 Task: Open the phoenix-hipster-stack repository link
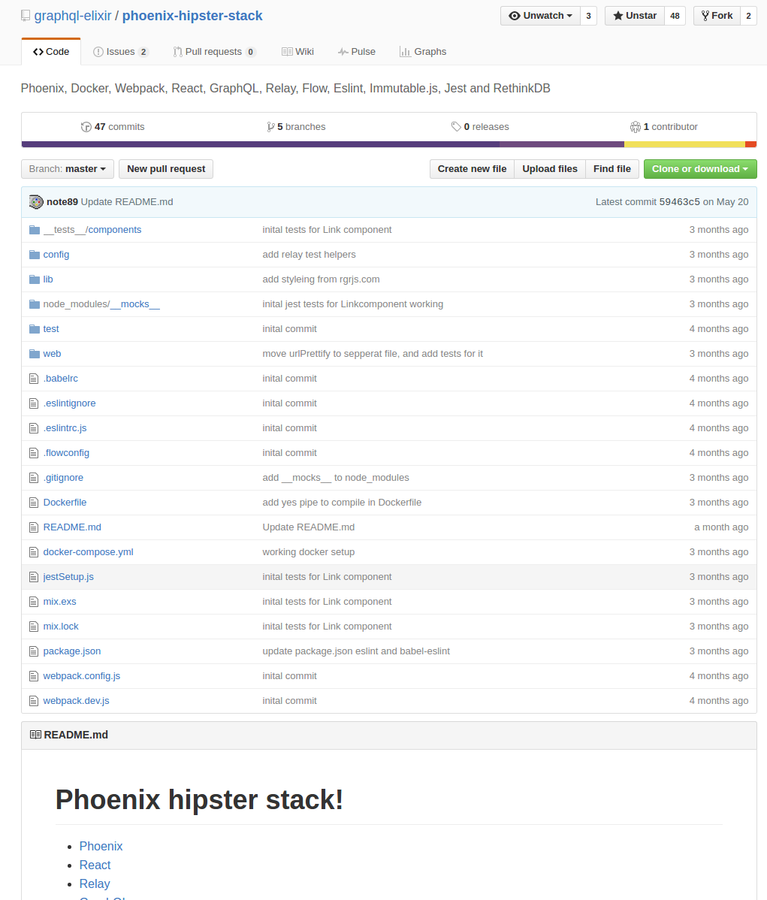click(192, 15)
